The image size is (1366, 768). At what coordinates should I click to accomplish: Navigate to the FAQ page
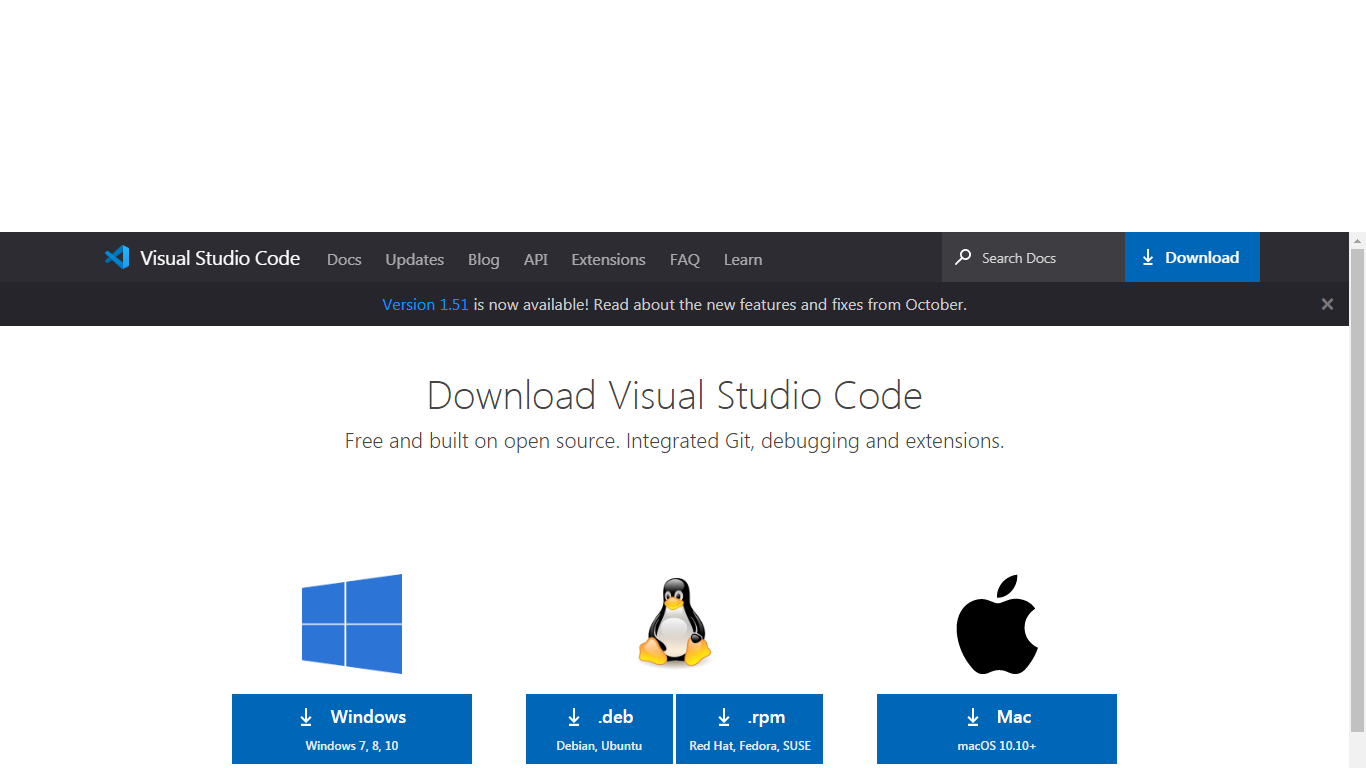[685, 259]
